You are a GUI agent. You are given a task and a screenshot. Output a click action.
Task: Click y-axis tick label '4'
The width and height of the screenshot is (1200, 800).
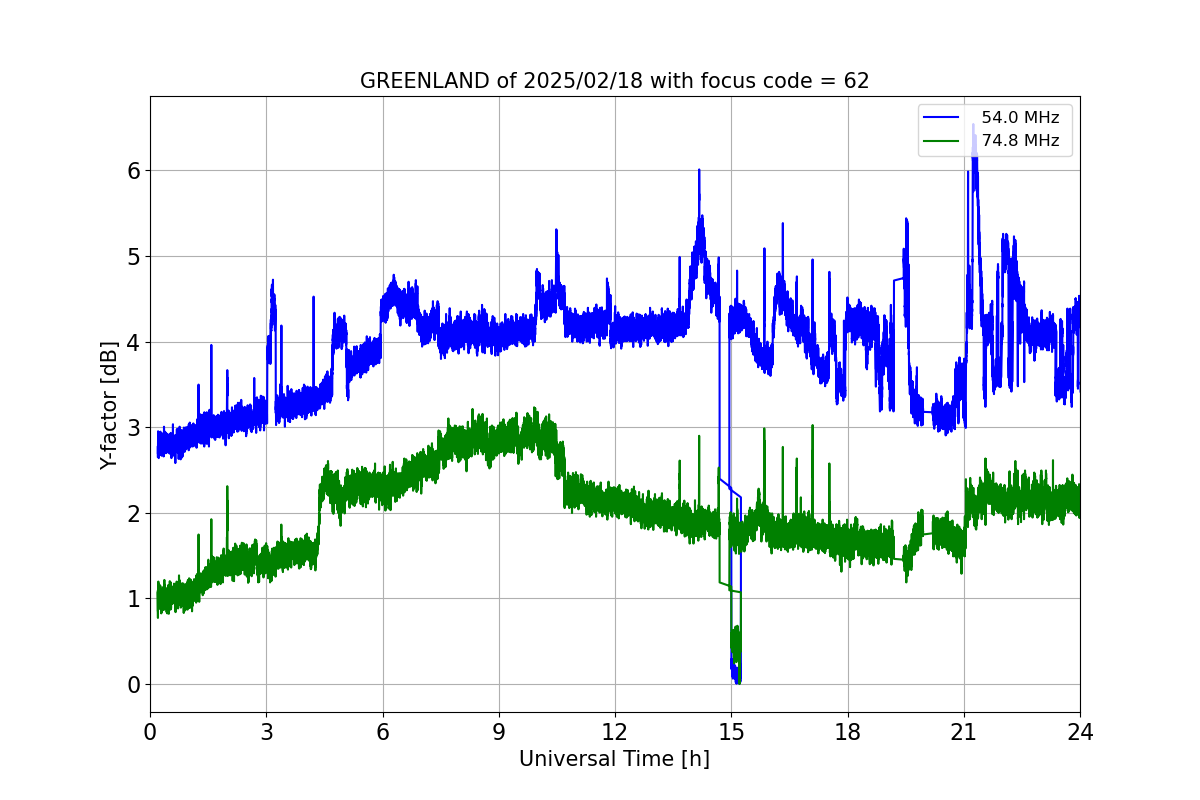coord(134,342)
